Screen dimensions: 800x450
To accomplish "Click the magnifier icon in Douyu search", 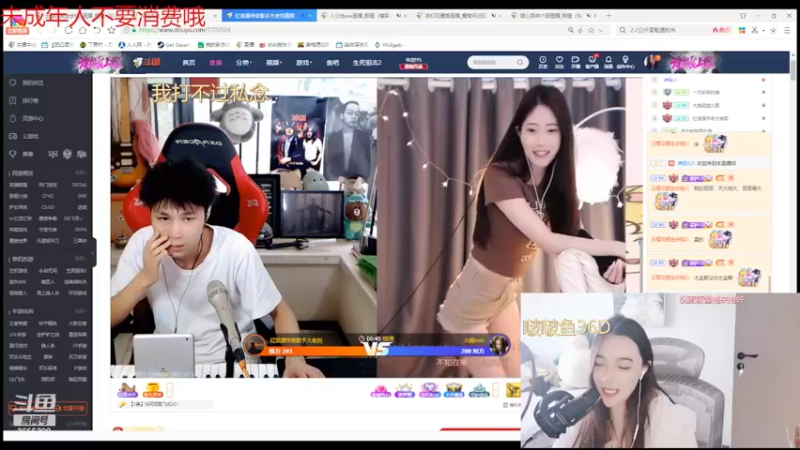I will [520, 62].
